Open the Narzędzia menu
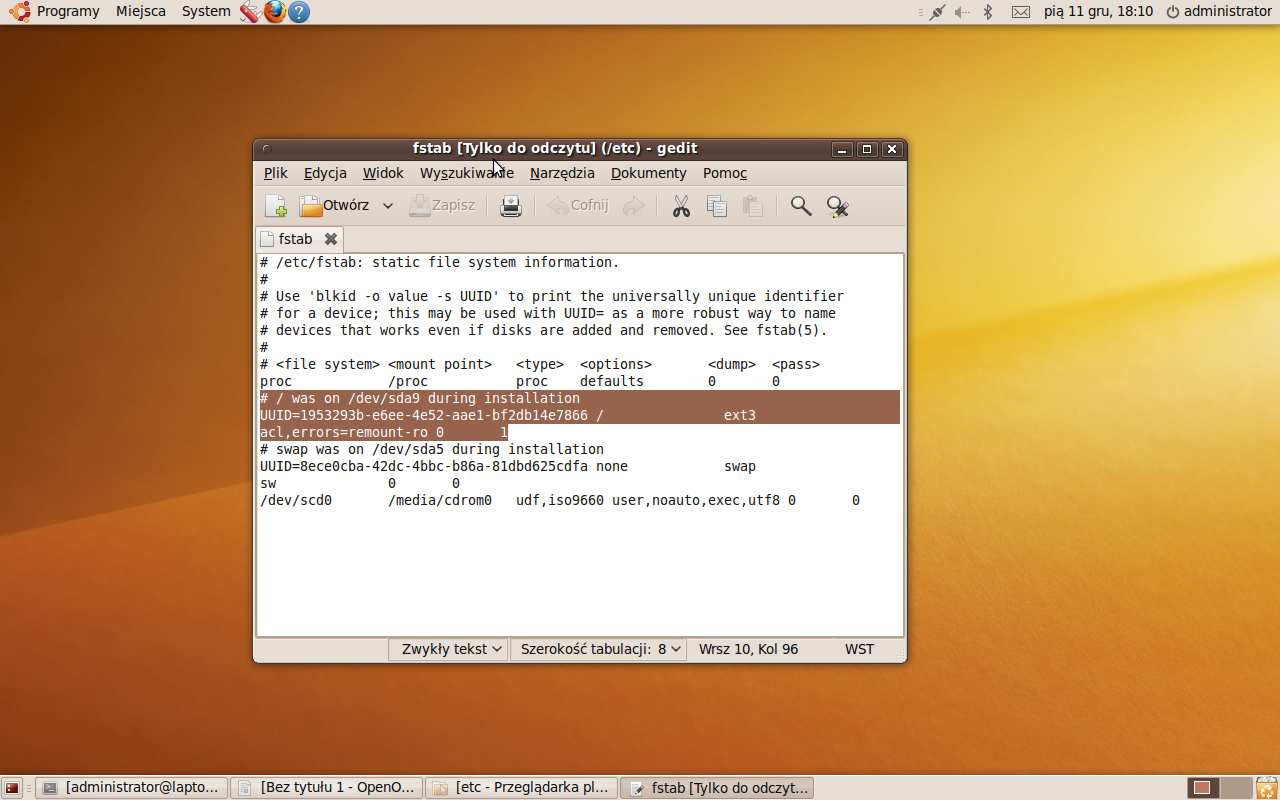The height and width of the screenshot is (800, 1280). point(562,173)
